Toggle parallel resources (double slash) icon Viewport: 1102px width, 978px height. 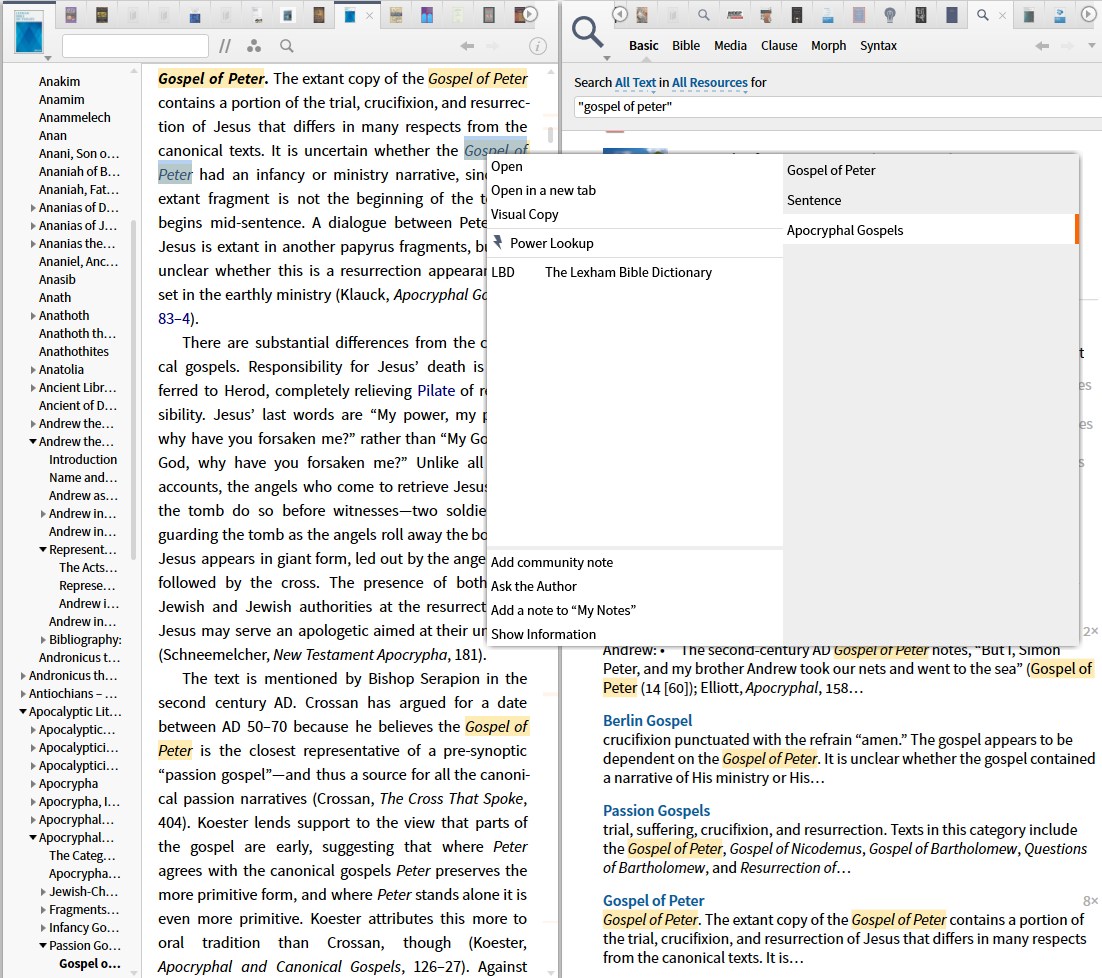(x=224, y=46)
